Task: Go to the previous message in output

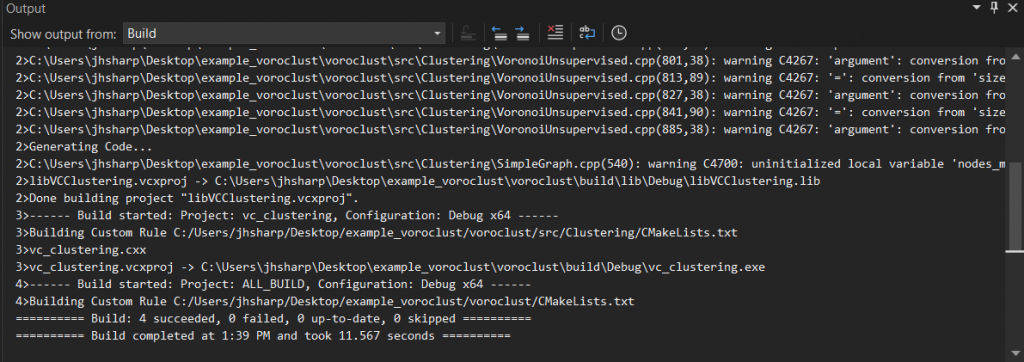Action: (x=500, y=33)
